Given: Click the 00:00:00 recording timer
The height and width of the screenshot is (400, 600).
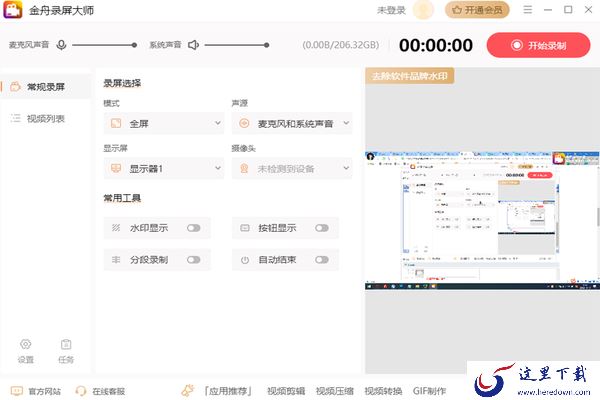Looking at the screenshot, I should click(435, 45).
